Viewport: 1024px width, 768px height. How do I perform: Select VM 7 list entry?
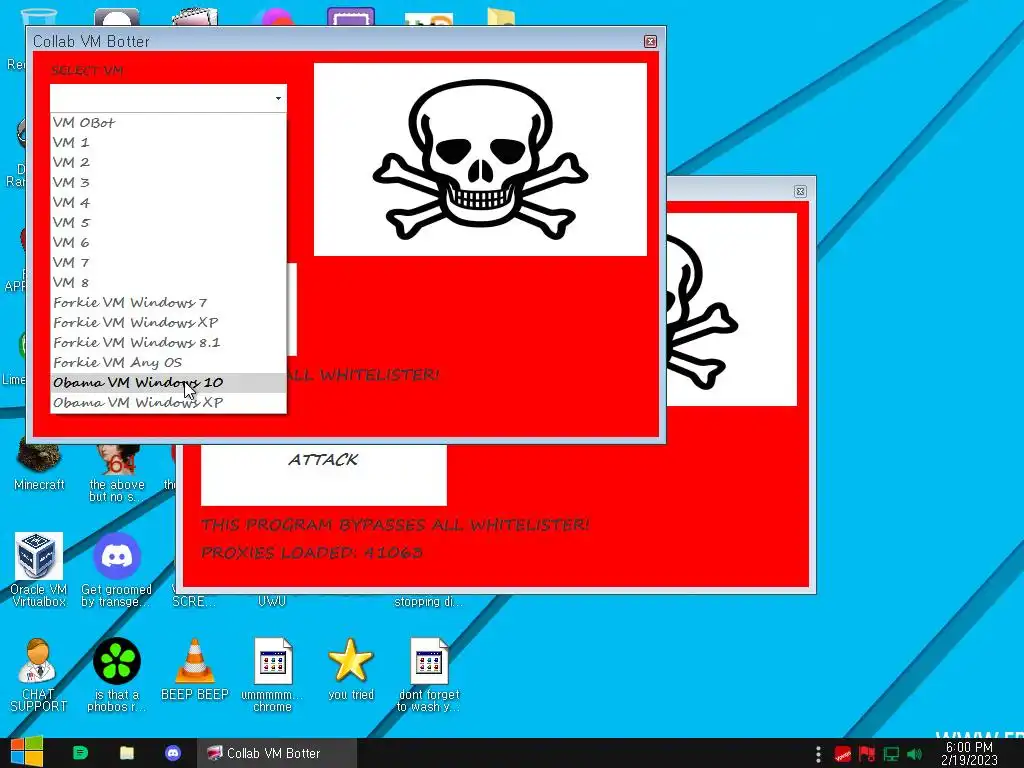tap(168, 262)
